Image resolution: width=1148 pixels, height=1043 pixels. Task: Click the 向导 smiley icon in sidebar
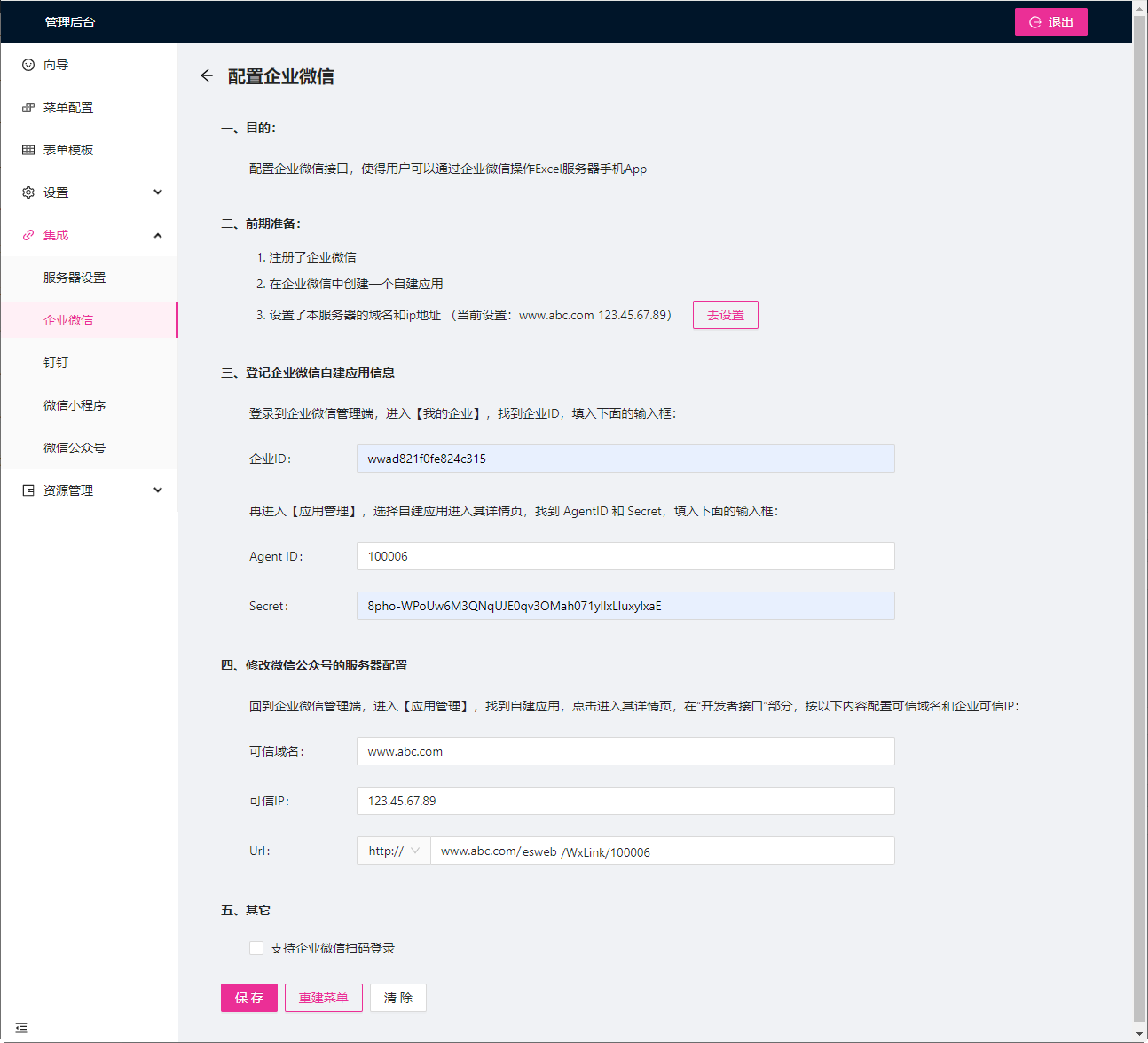(x=28, y=65)
